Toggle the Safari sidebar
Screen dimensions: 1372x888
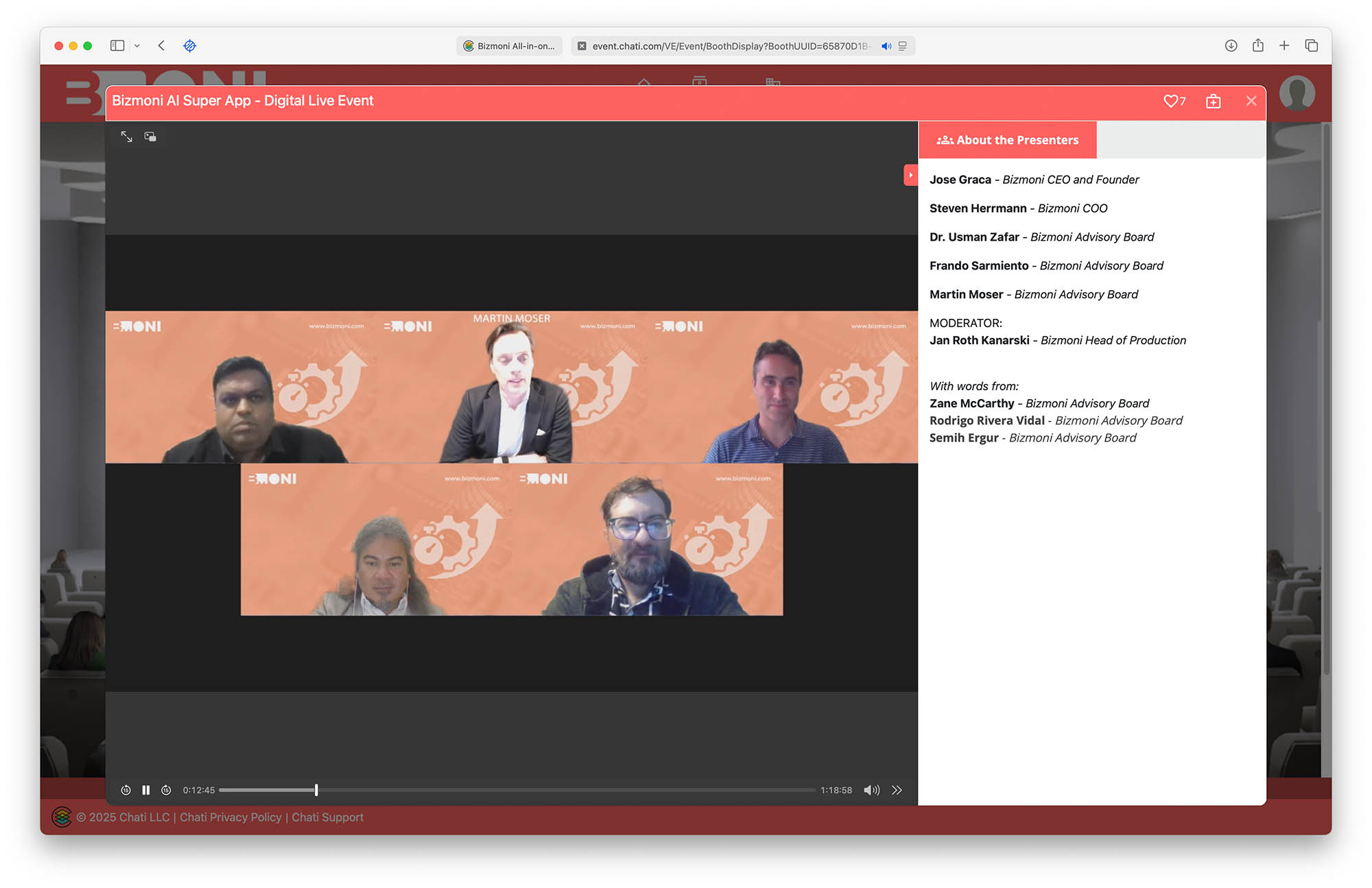pyautogui.click(x=117, y=45)
